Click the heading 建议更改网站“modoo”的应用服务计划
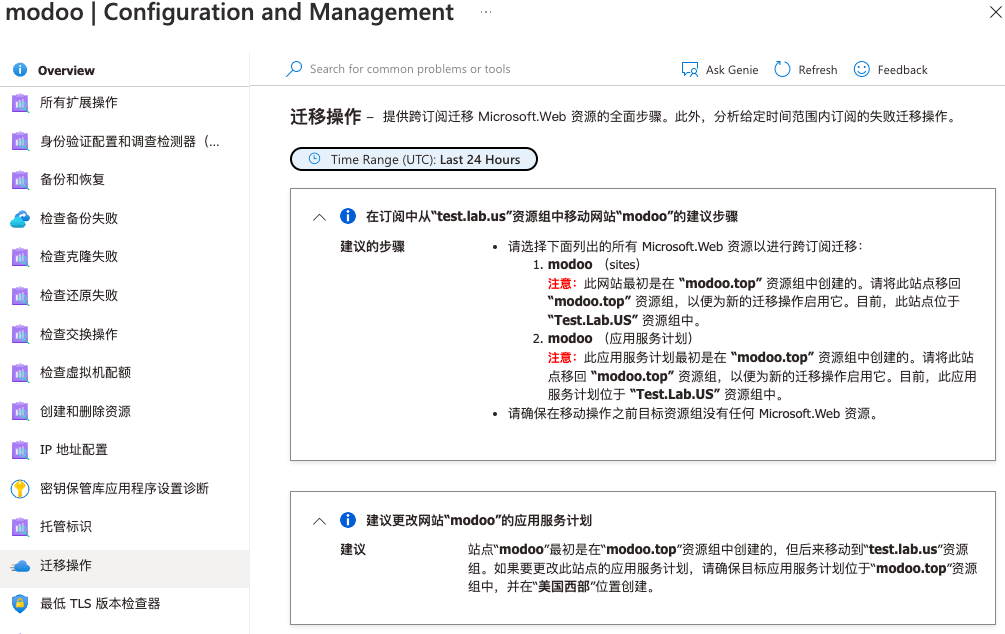The image size is (1005, 634). pyautogui.click(x=479, y=521)
